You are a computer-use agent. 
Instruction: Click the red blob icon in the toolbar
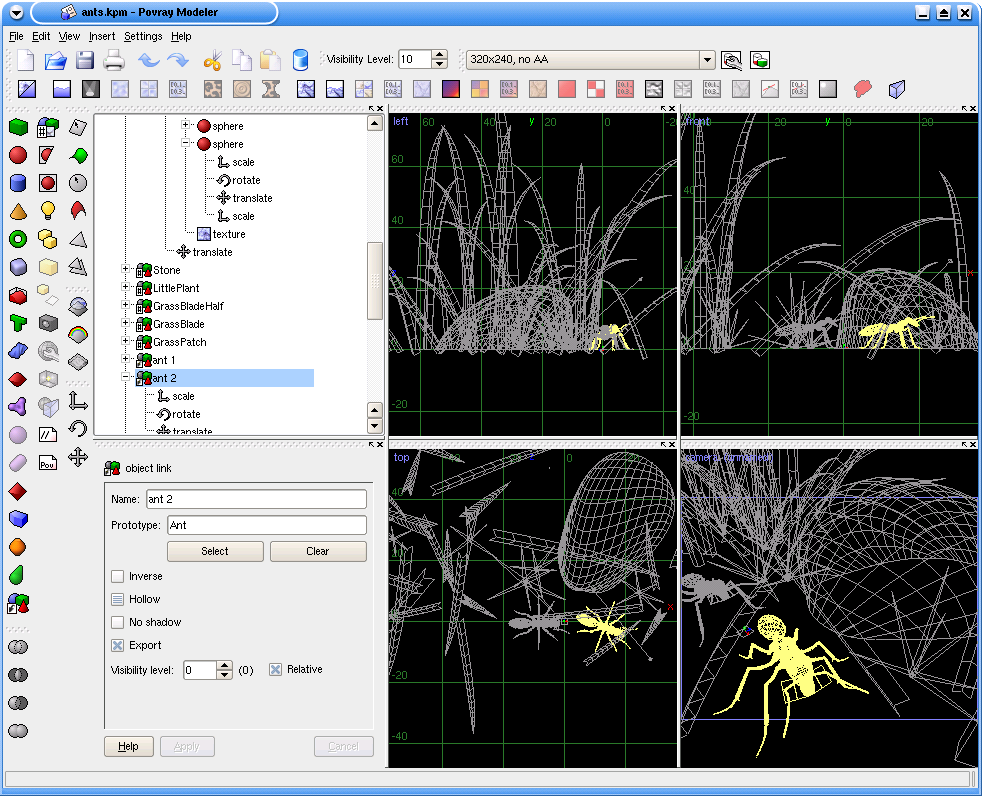862,89
